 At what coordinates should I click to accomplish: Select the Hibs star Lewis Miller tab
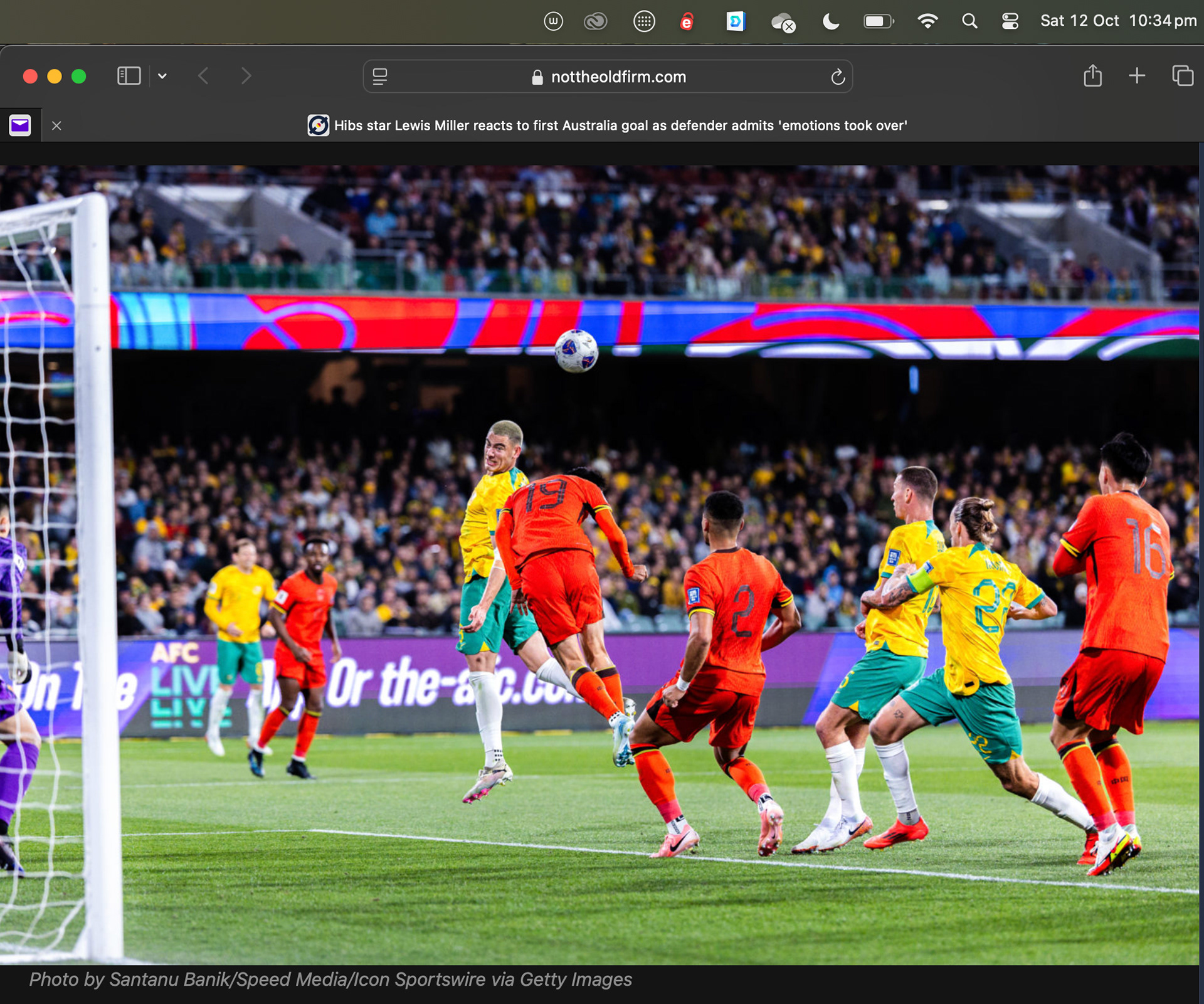(x=607, y=125)
